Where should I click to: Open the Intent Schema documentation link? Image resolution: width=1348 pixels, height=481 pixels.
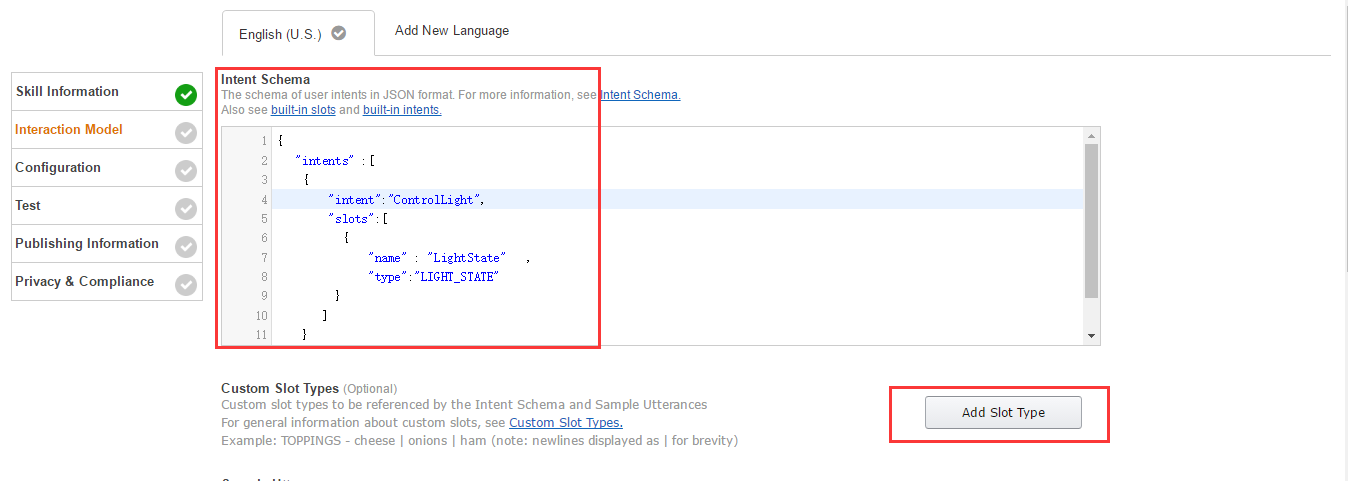(x=640, y=95)
